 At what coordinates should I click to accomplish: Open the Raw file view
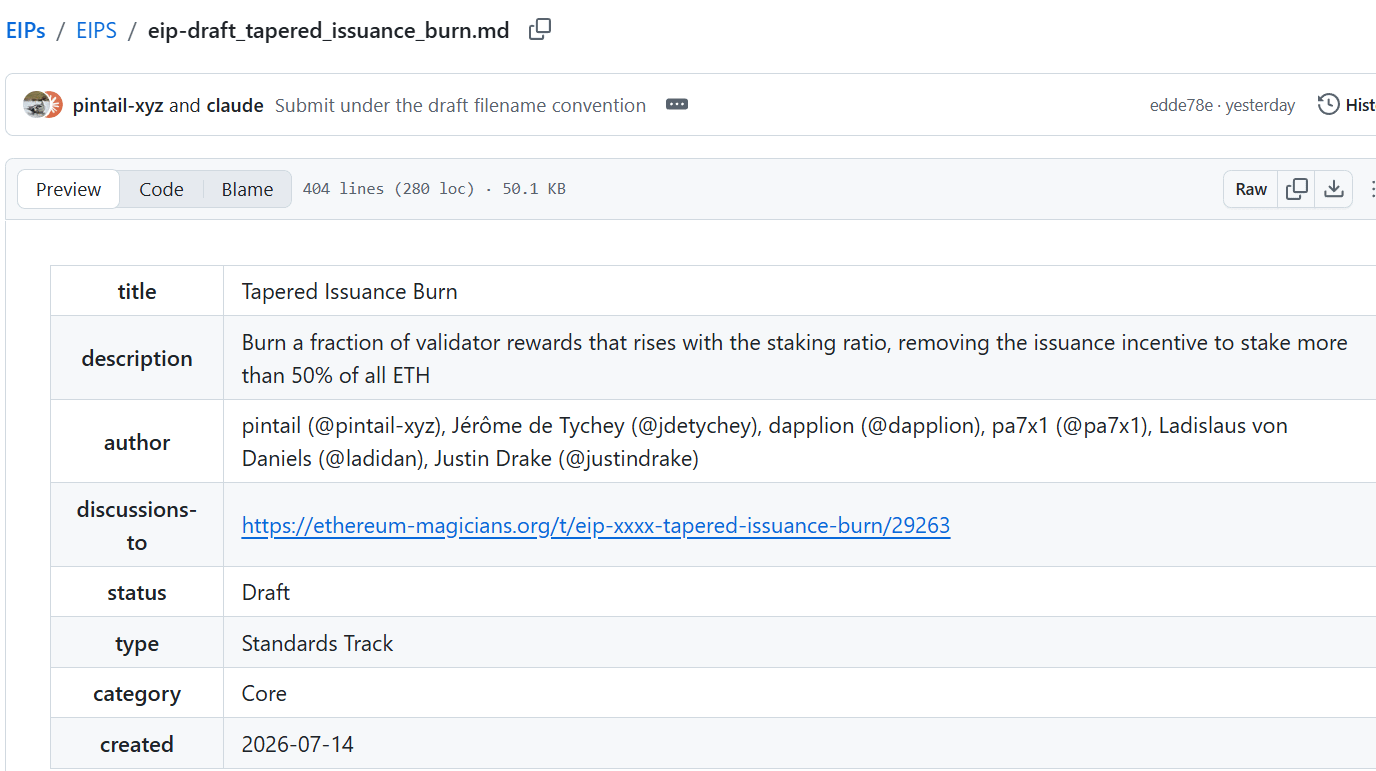coord(1251,189)
